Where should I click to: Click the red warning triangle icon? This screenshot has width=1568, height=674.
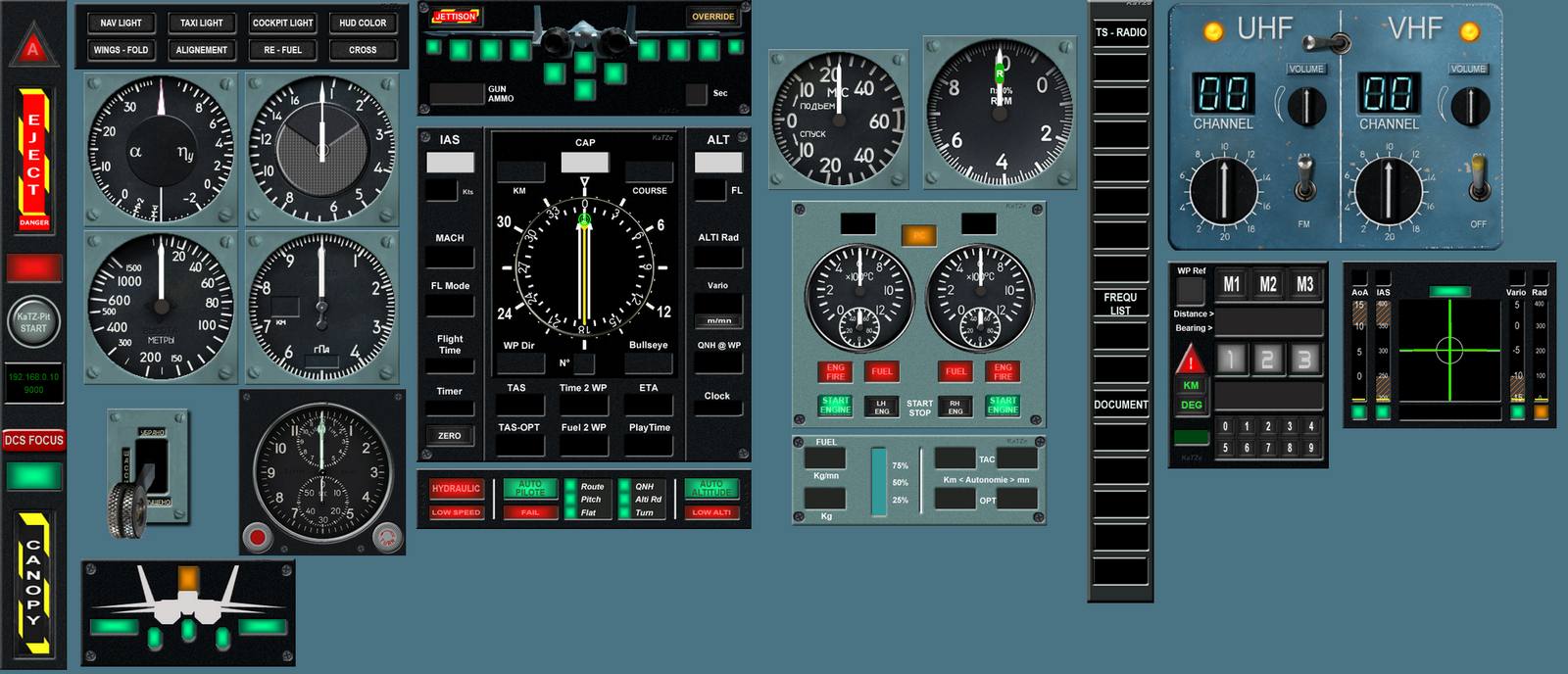[1191, 360]
